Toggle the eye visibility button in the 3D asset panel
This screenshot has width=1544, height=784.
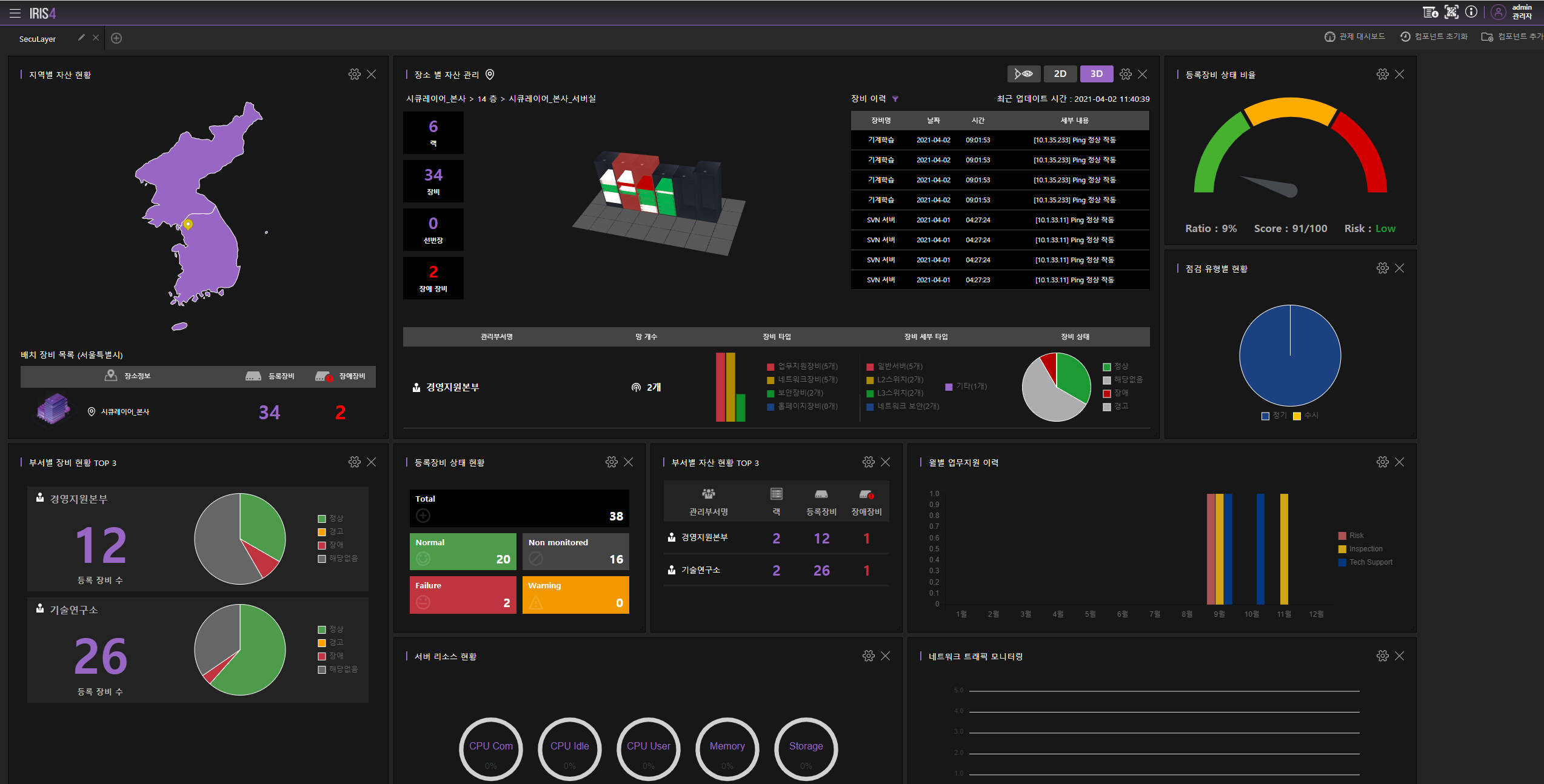click(1024, 73)
